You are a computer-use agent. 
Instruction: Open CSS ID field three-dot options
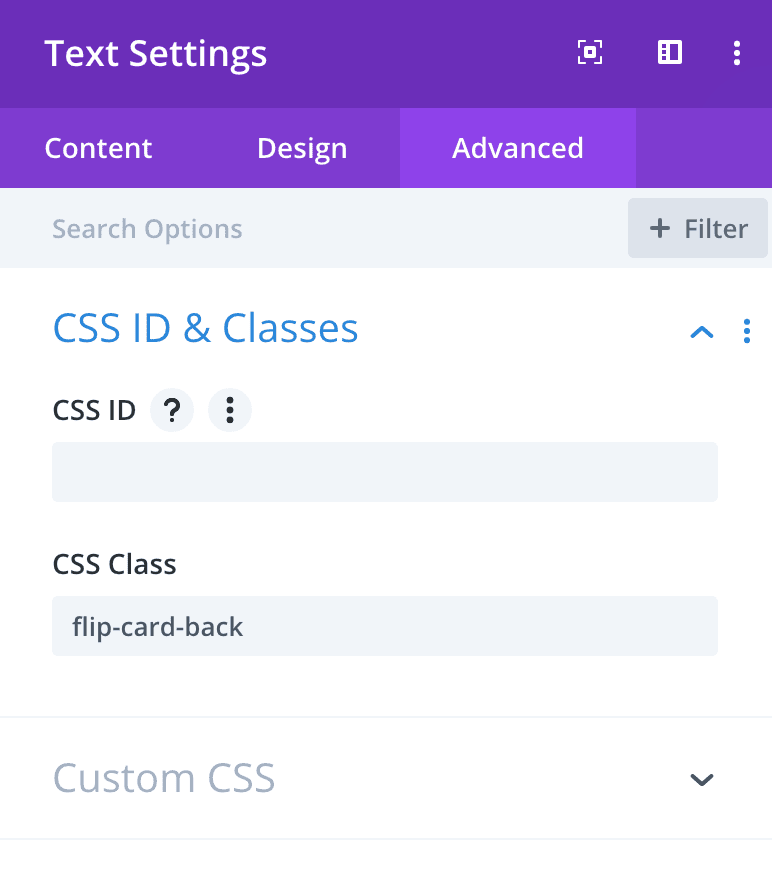click(230, 410)
